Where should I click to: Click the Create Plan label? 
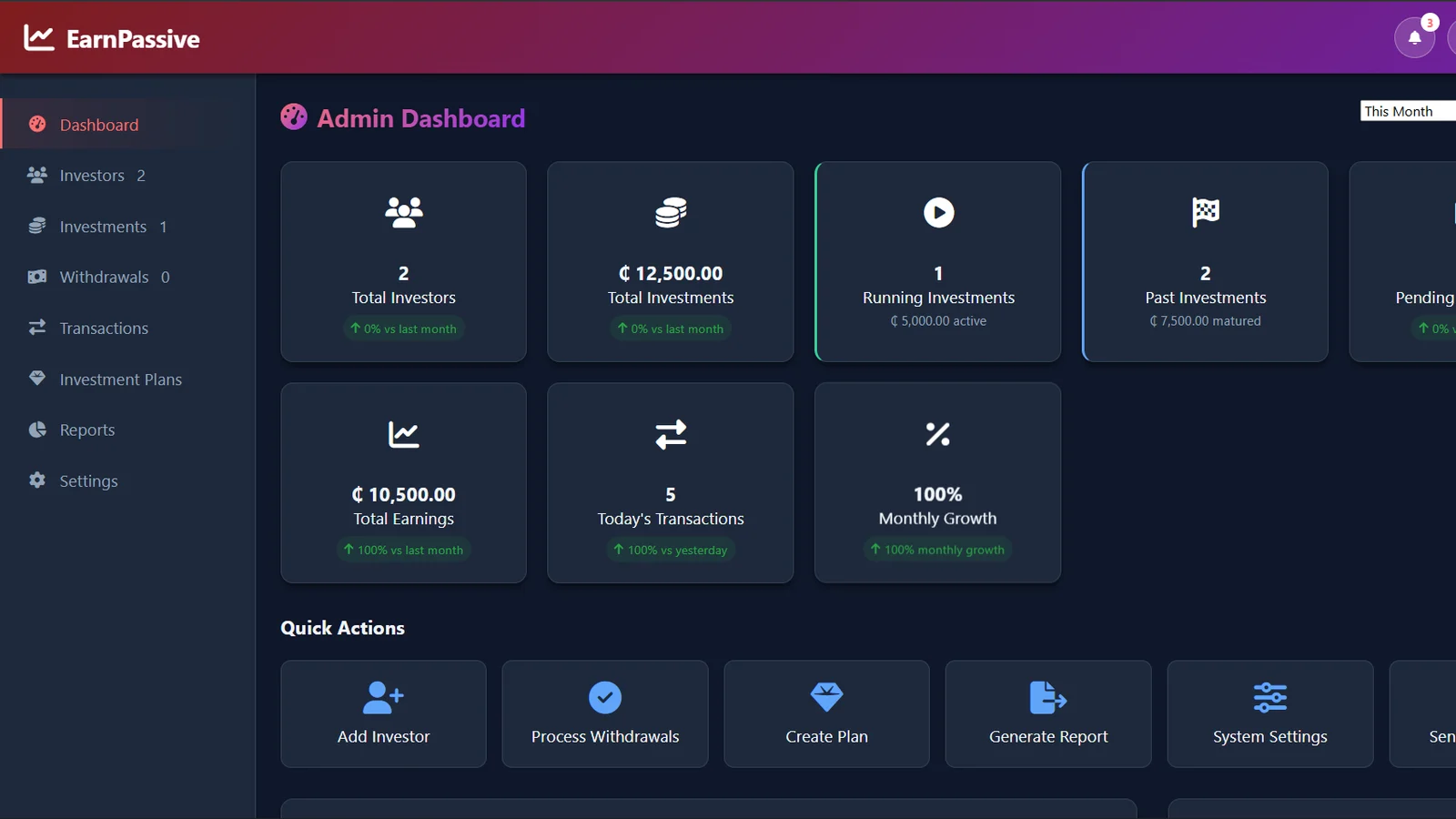[x=827, y=736]
